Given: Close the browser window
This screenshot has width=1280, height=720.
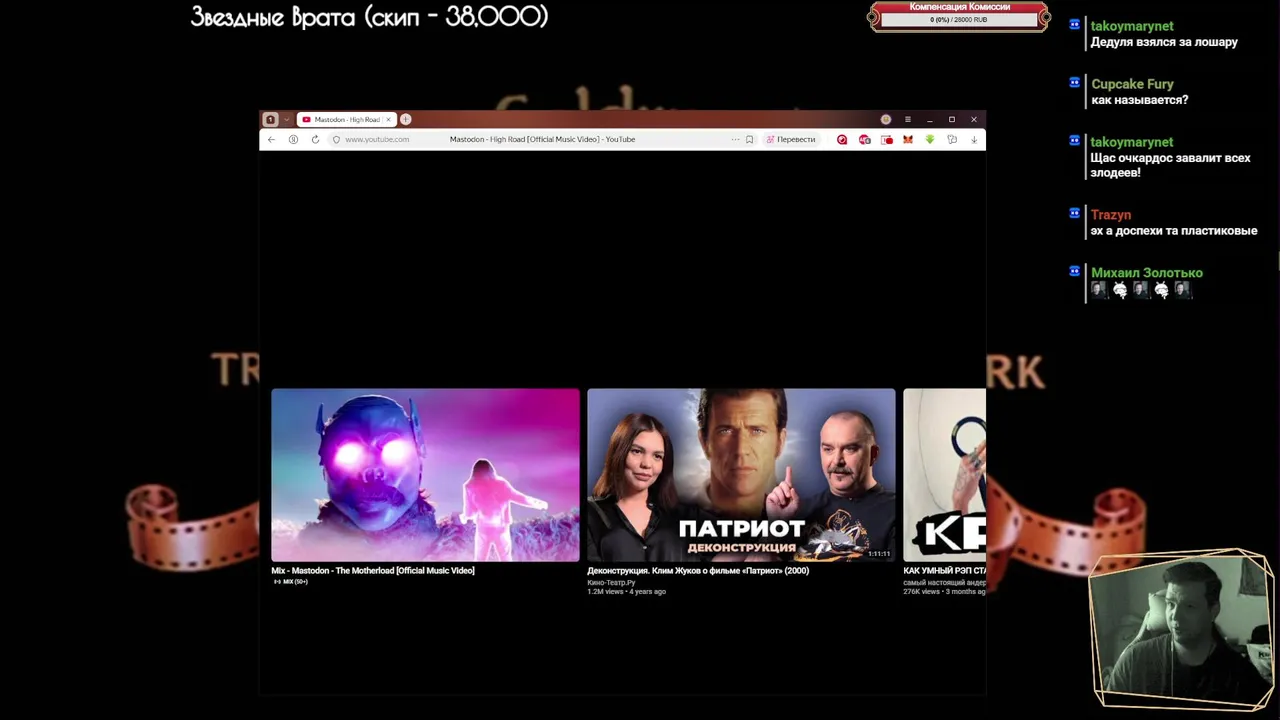Looking at the screenshot, I should coord(973,119).
